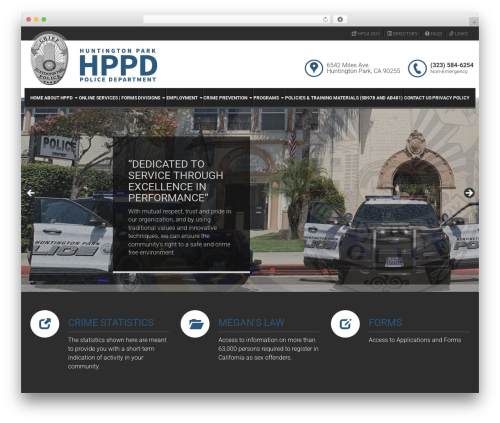
Task: Click the "Access to Applications and Forms" text
Action: click(415, 340)
